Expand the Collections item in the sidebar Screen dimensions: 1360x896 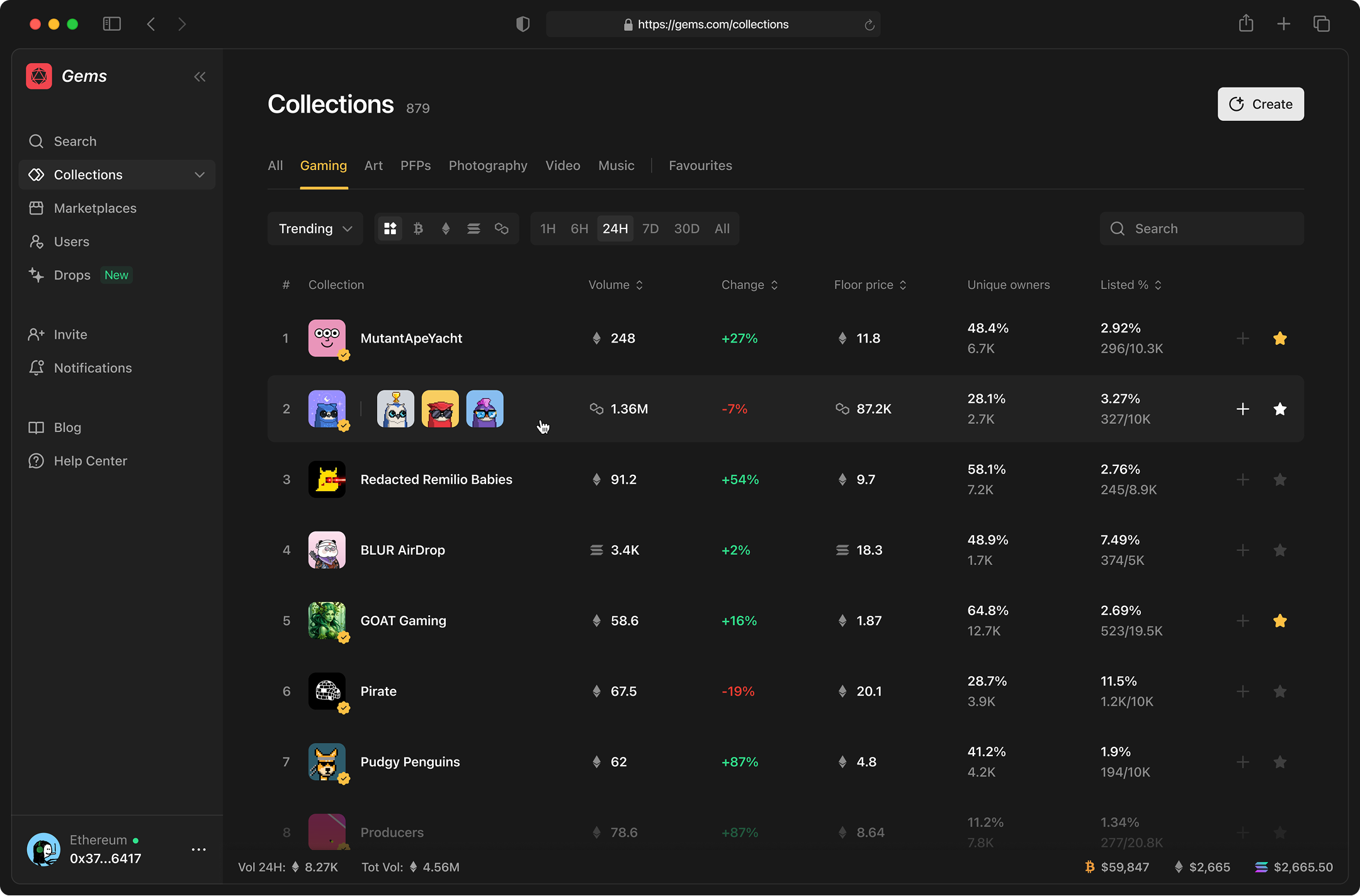200,174
